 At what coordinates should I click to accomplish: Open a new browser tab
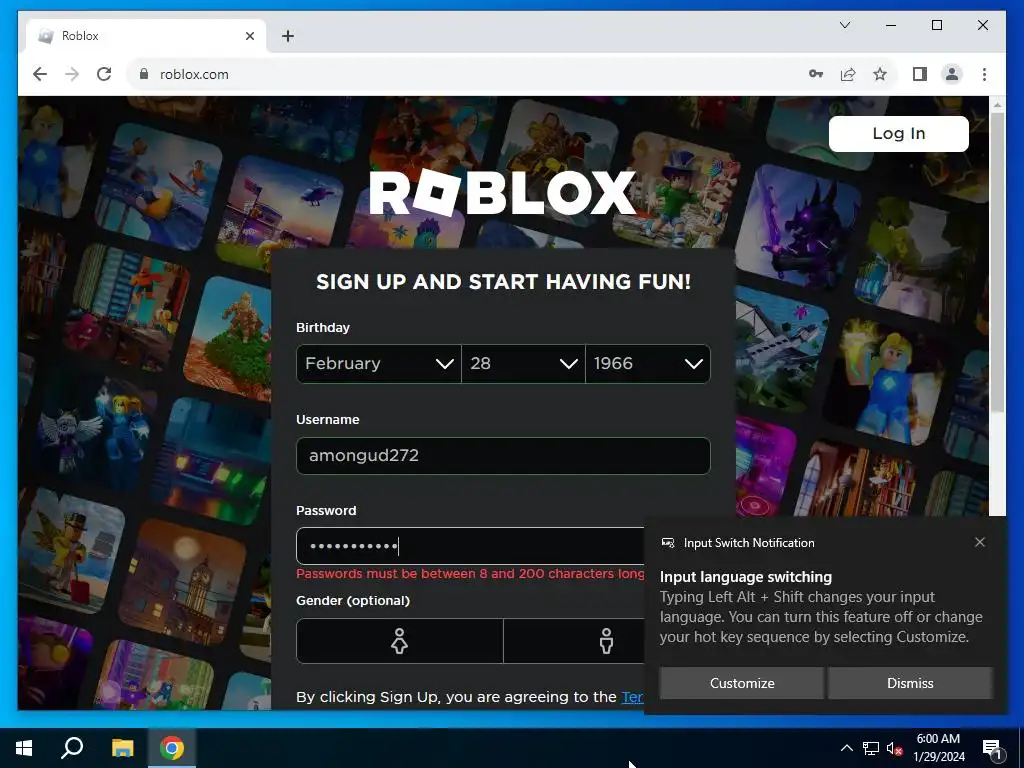point(288,36)
